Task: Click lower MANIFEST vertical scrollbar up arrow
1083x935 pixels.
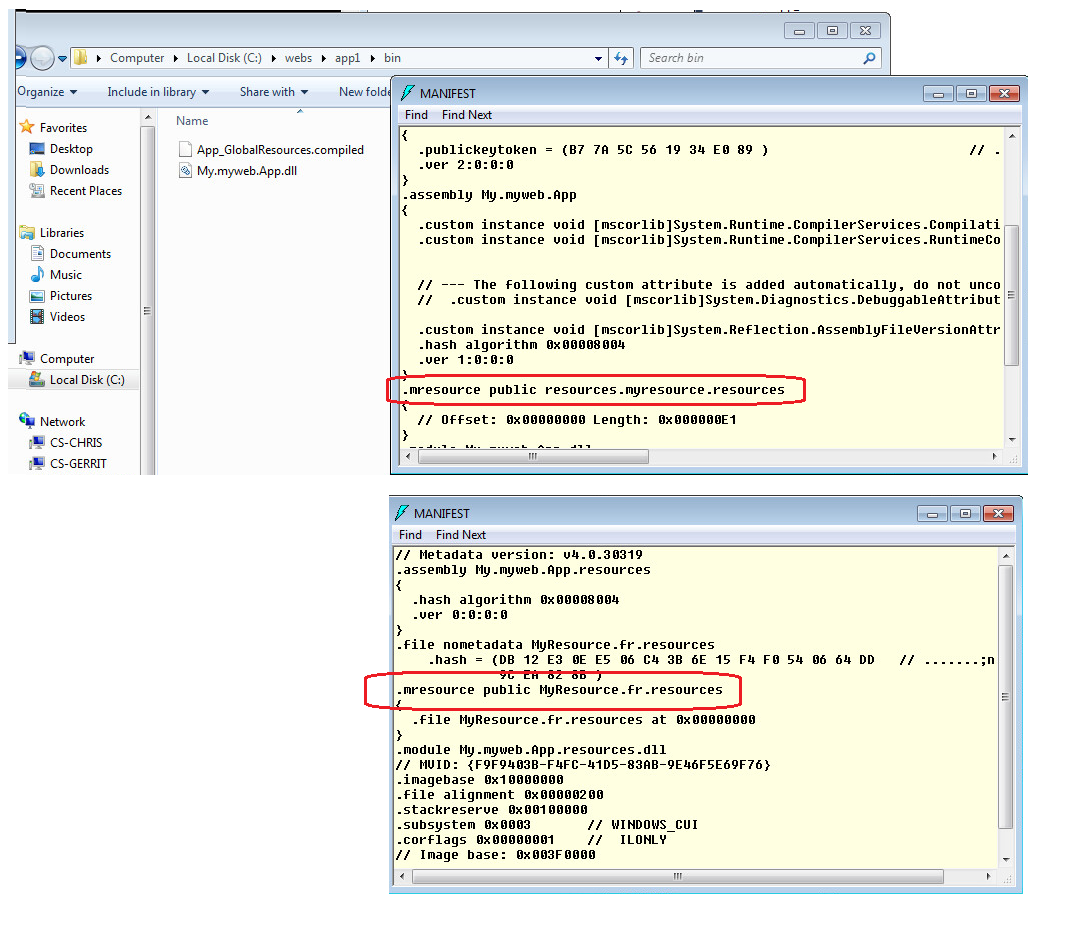Action: (1006, 556)
